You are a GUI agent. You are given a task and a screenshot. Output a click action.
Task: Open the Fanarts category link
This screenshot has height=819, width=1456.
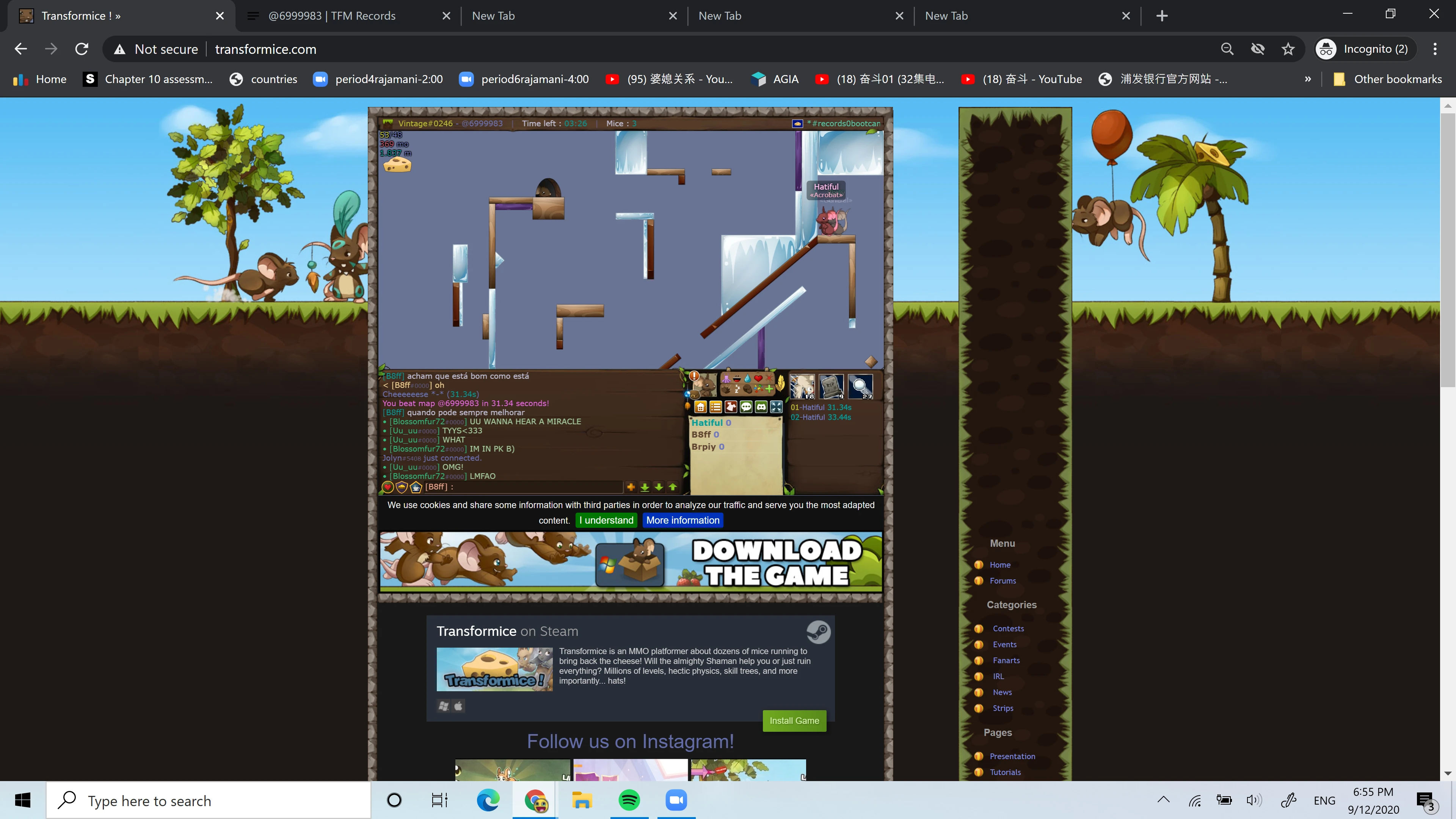coord(1006,660)
